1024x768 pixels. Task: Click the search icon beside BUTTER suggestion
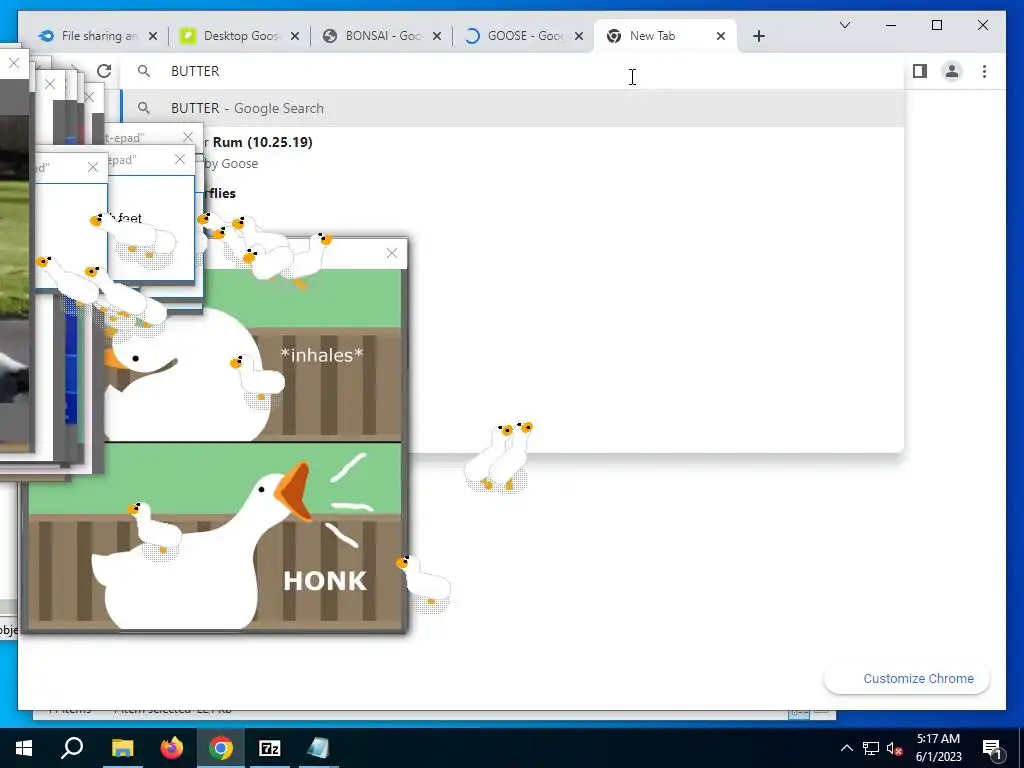point(144,108)
